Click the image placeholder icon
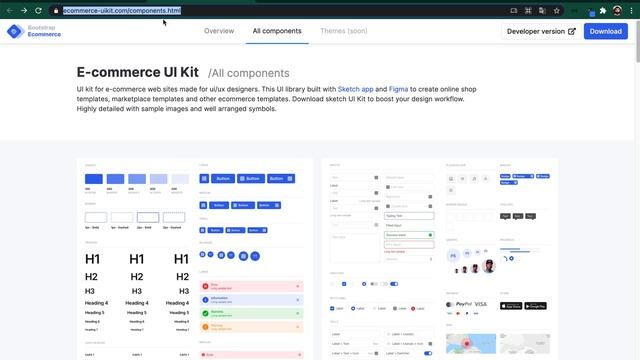Image resolution: width=640 pixels, height=360 pixels. coord(451,179)
